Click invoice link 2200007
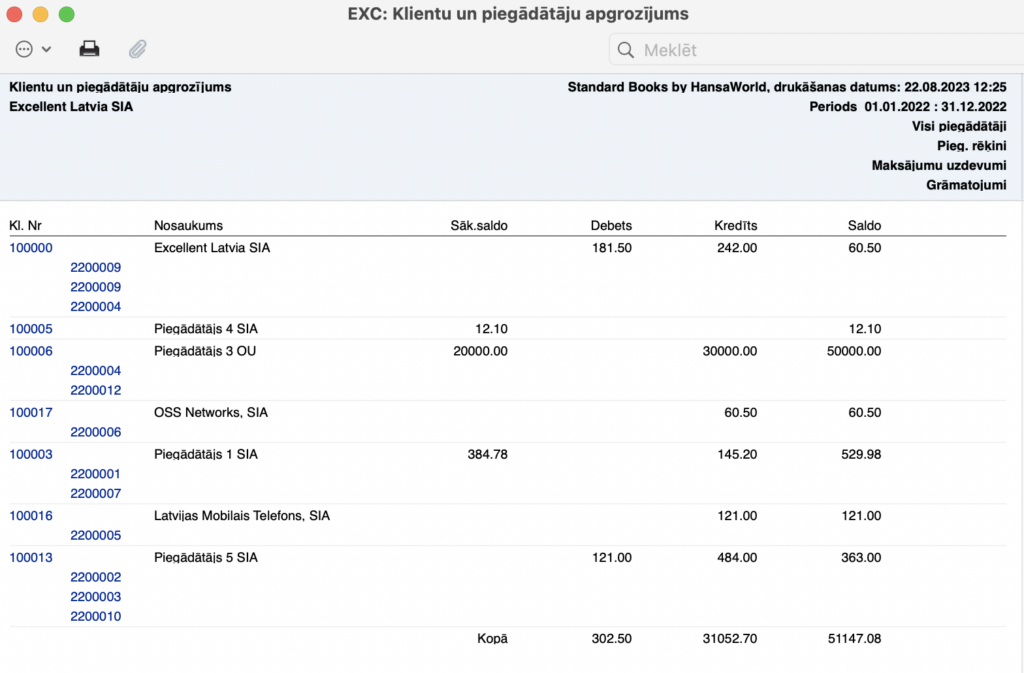Image resolution: width=1024 pixels, height=673 pixels. point(95,494)
